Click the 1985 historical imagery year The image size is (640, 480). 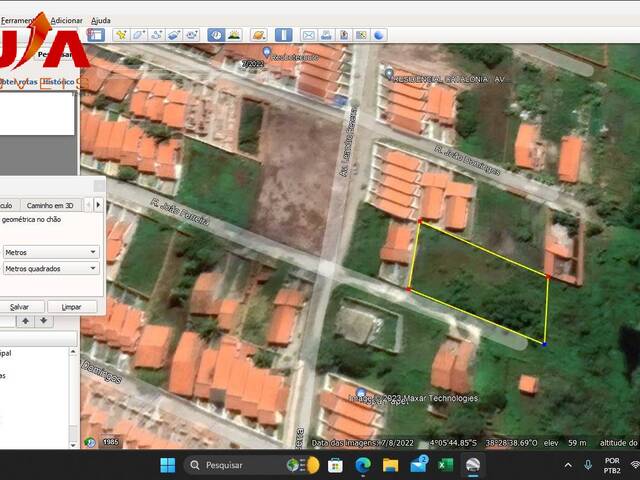click(x=111, y=442)
